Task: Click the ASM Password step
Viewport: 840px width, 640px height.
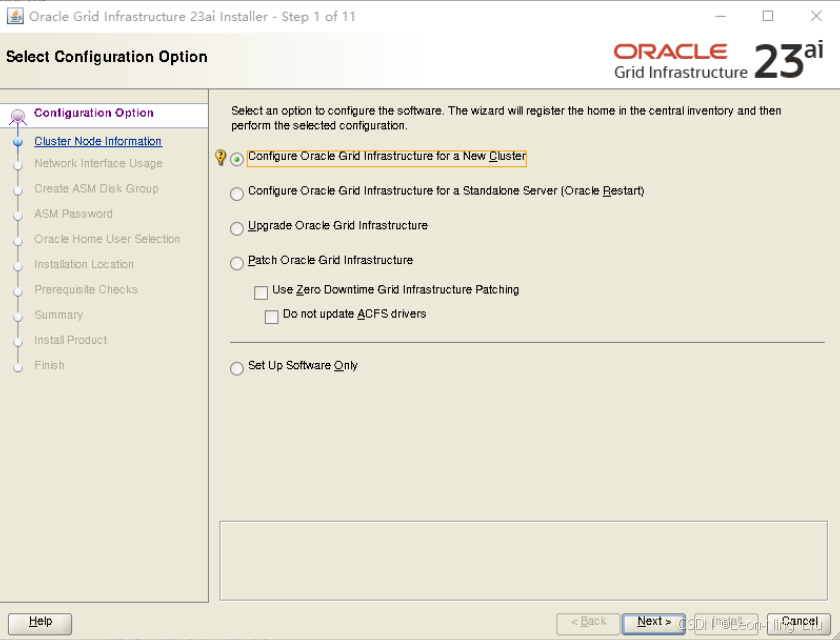Action: click(73, 214)
